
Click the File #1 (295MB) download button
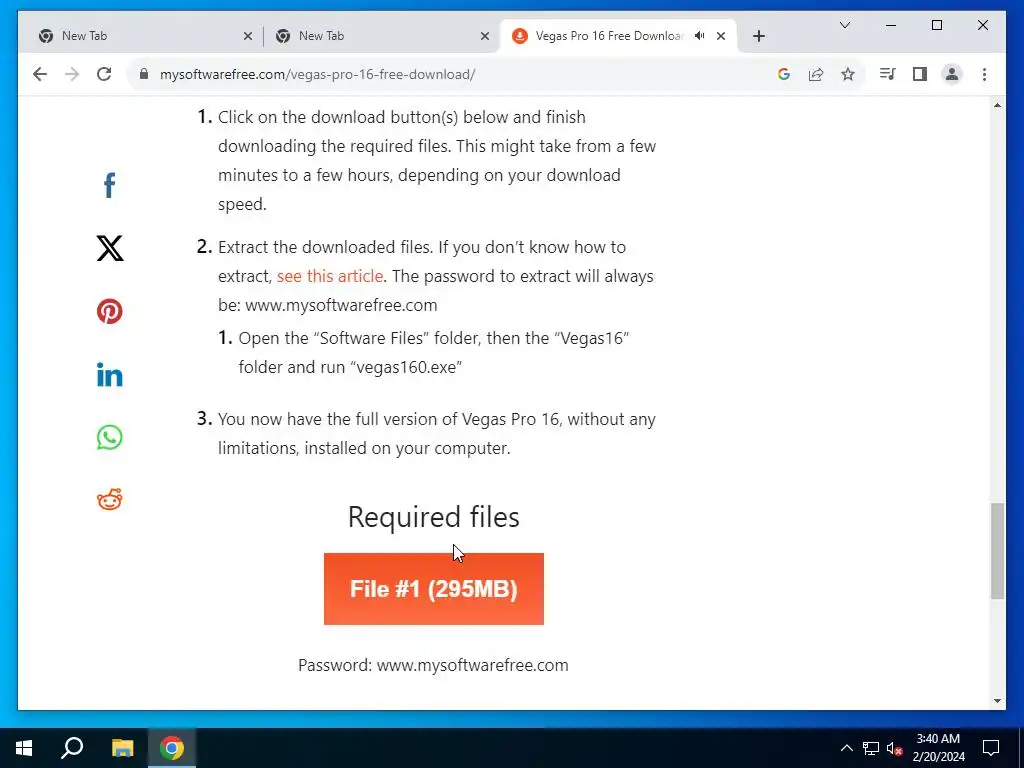pos(434,588)
